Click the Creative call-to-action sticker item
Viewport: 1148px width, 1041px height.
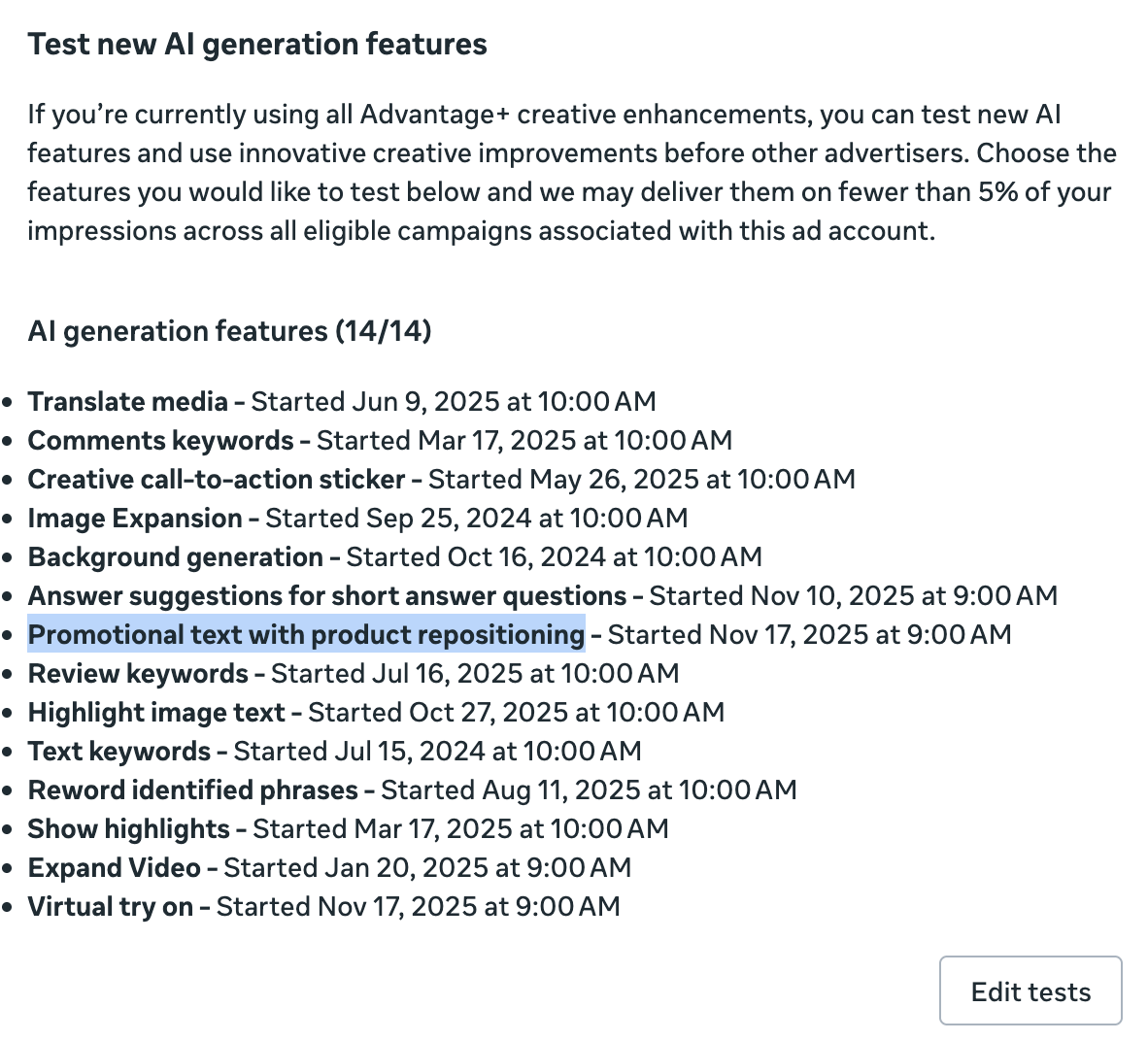(x=216, y=480)
